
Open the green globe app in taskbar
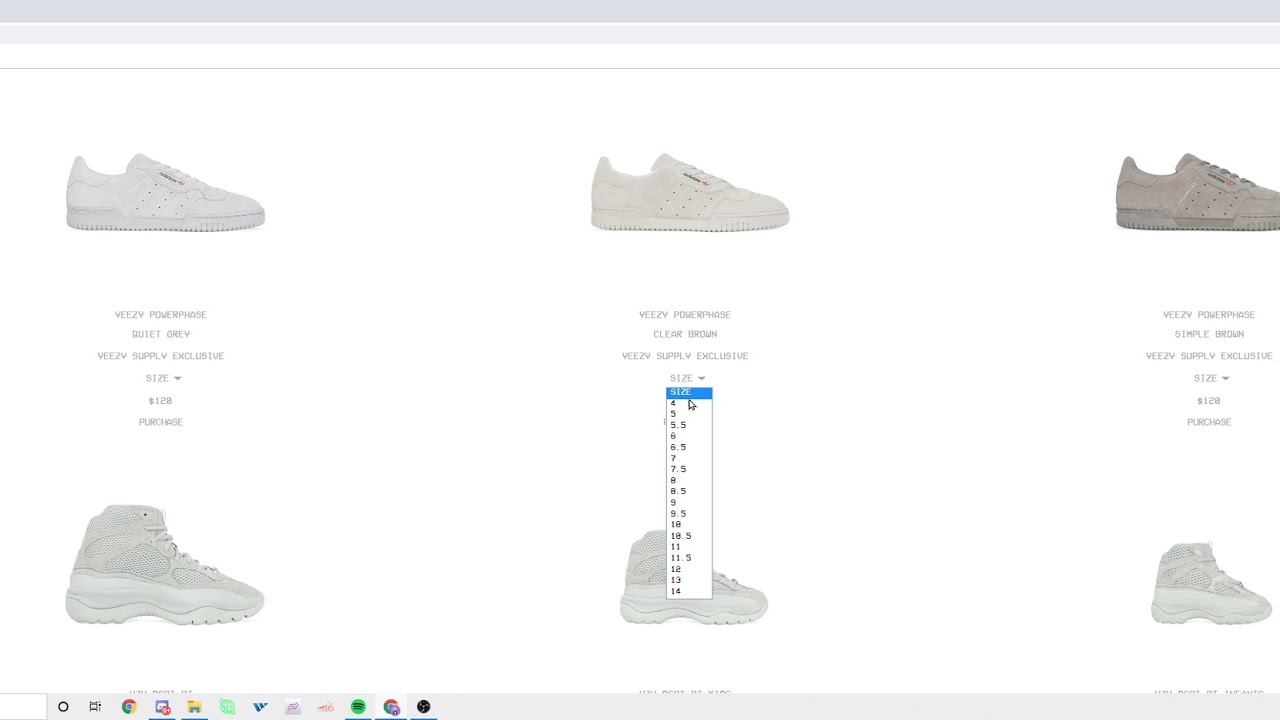click(227, 707)
